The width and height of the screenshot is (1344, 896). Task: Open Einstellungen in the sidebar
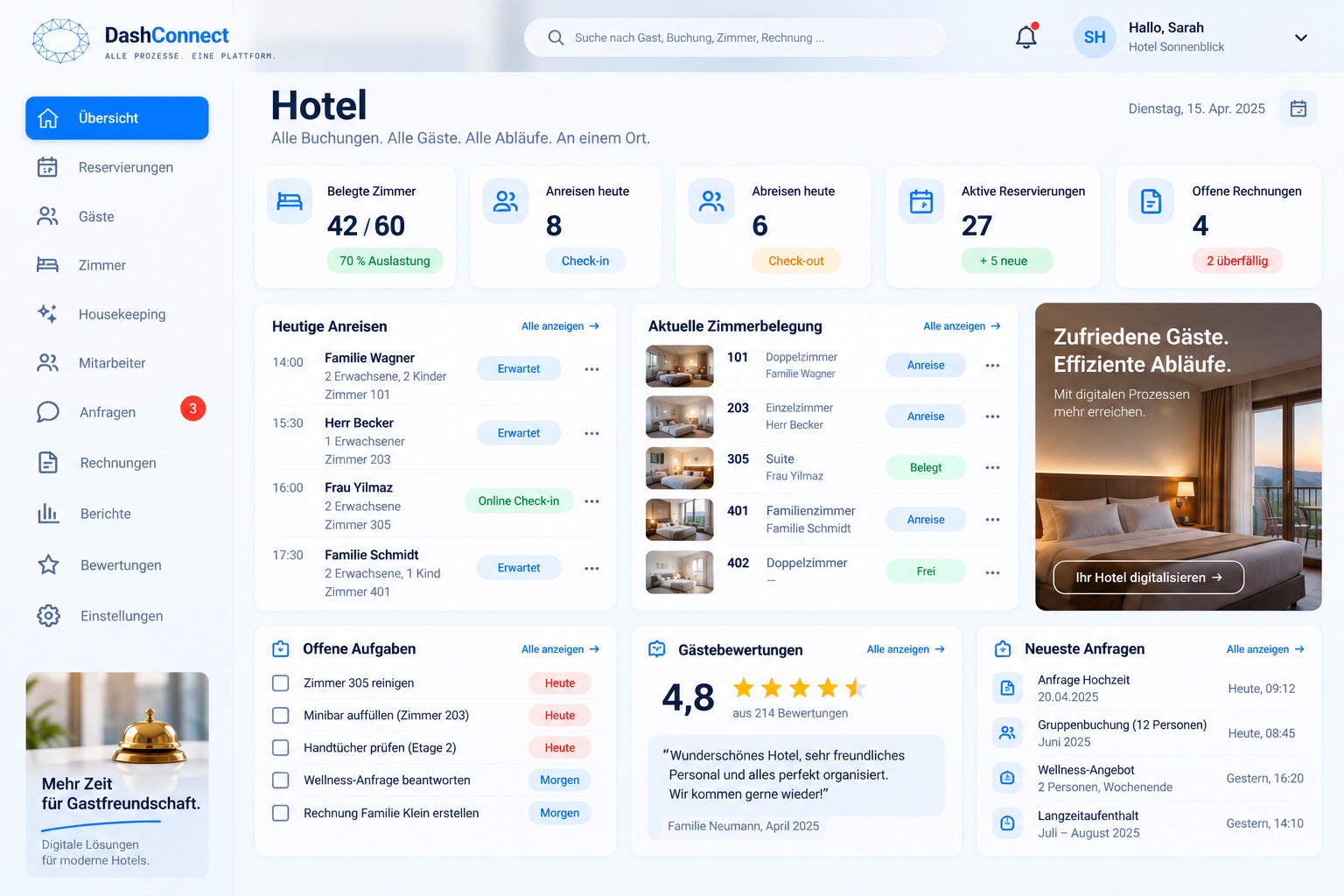[117, 616]
